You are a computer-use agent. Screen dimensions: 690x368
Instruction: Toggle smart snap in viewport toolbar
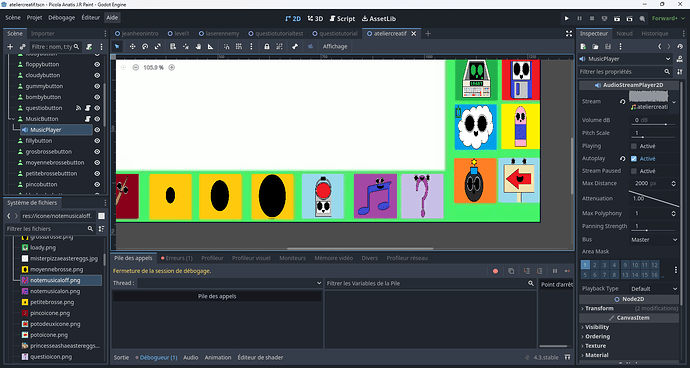click(x=227, y=46)
